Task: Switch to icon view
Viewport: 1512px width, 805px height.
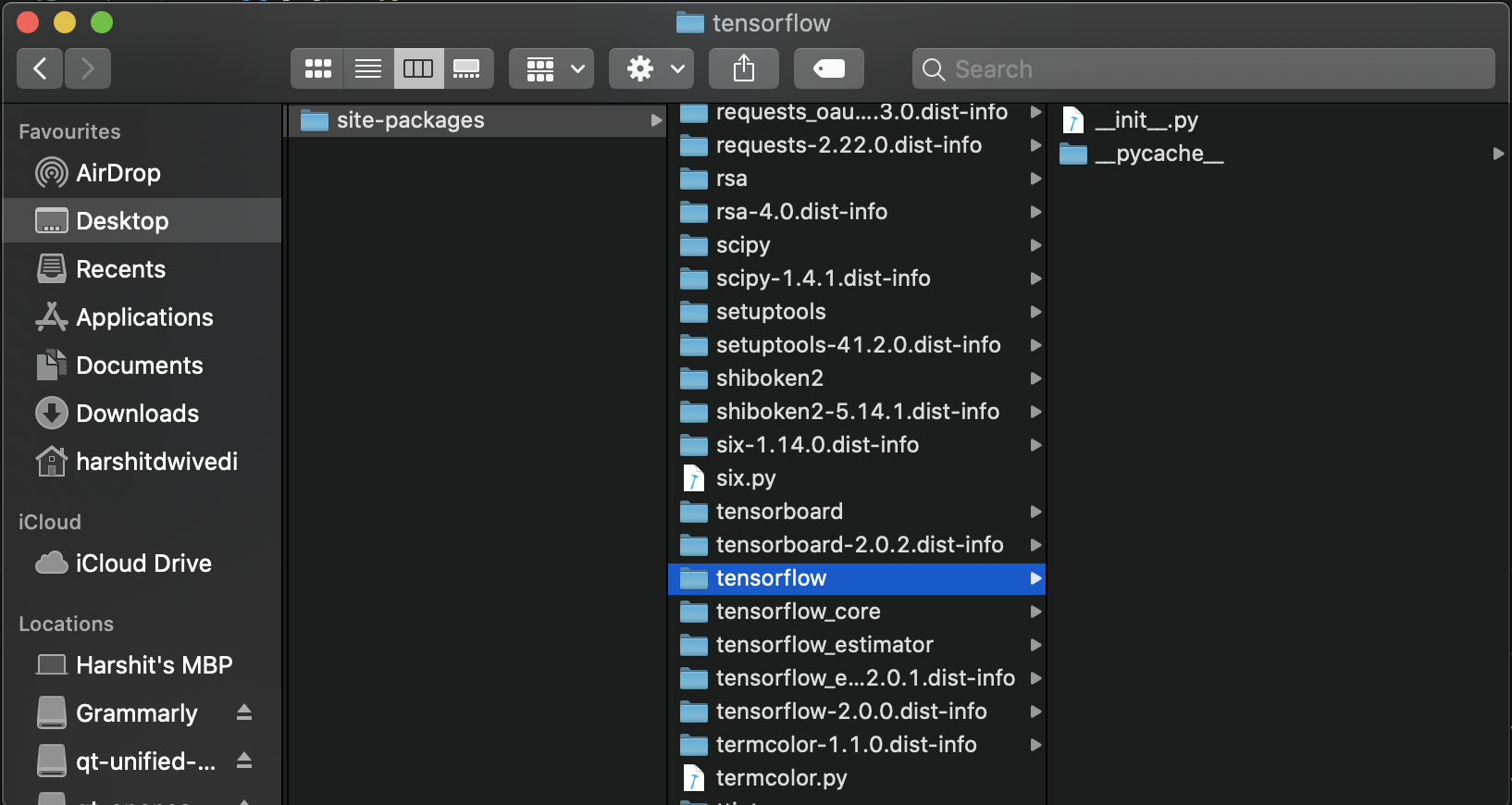Action: [317, 68]
